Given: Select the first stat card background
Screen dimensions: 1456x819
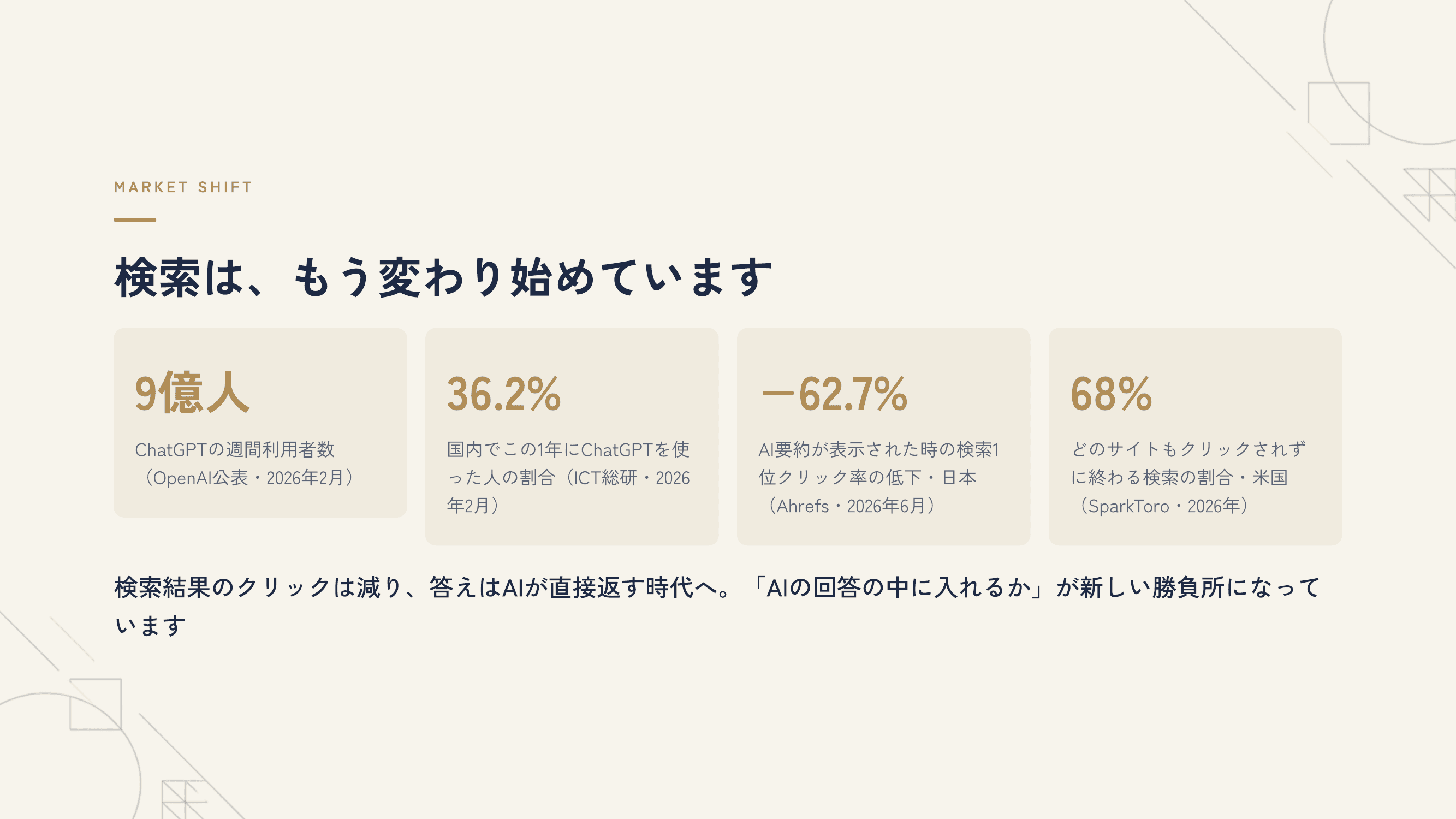Looking at the screenshot, I should 260,423.
